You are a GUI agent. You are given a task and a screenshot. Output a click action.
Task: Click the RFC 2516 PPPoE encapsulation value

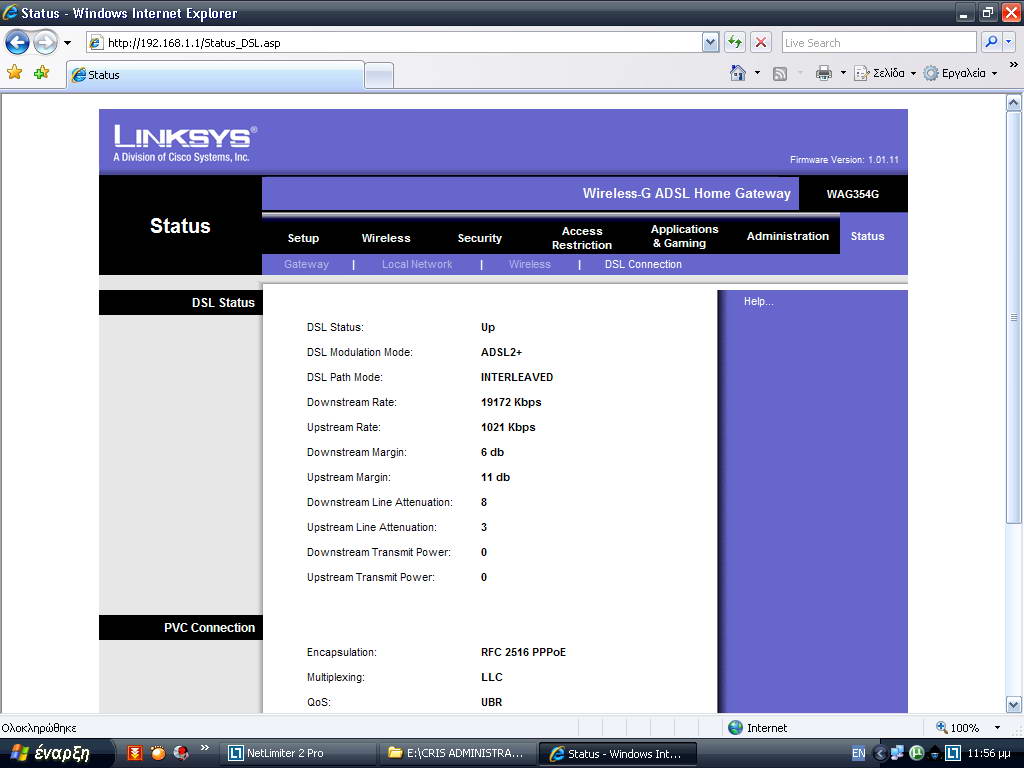(524, 652)
